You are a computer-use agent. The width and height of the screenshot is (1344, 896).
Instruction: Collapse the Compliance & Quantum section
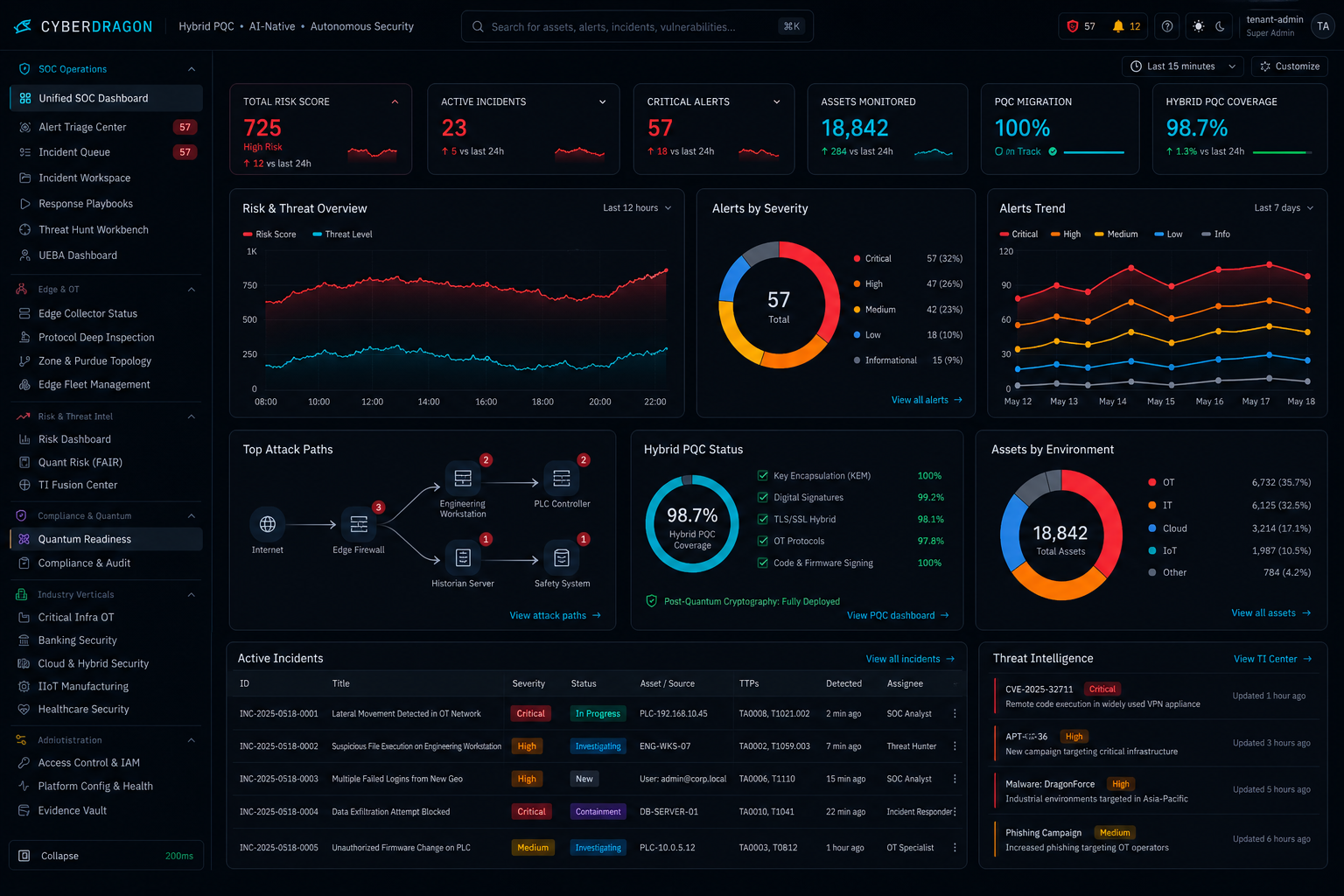192,516
